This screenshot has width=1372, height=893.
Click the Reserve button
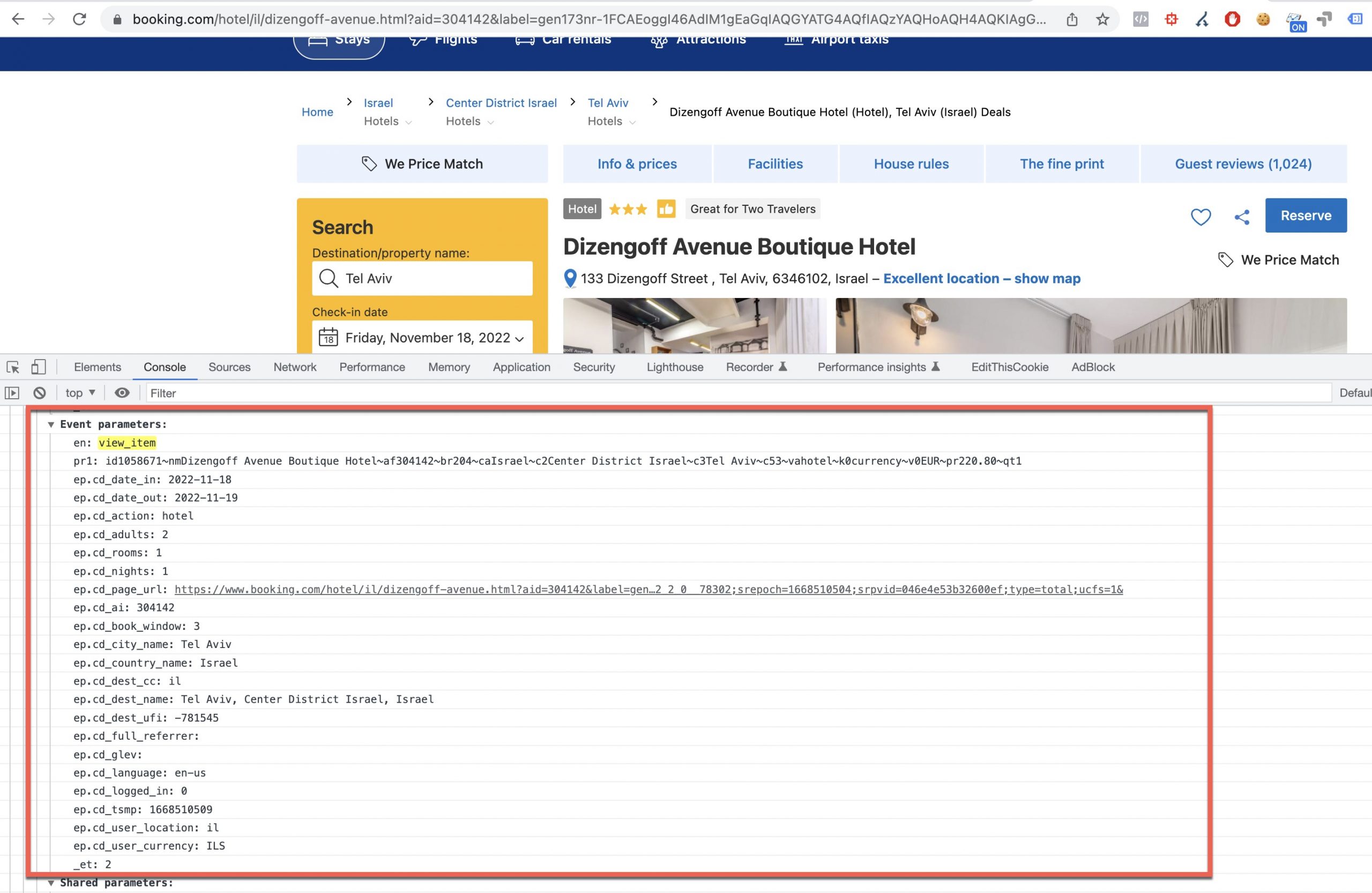tap(1306, 215)
